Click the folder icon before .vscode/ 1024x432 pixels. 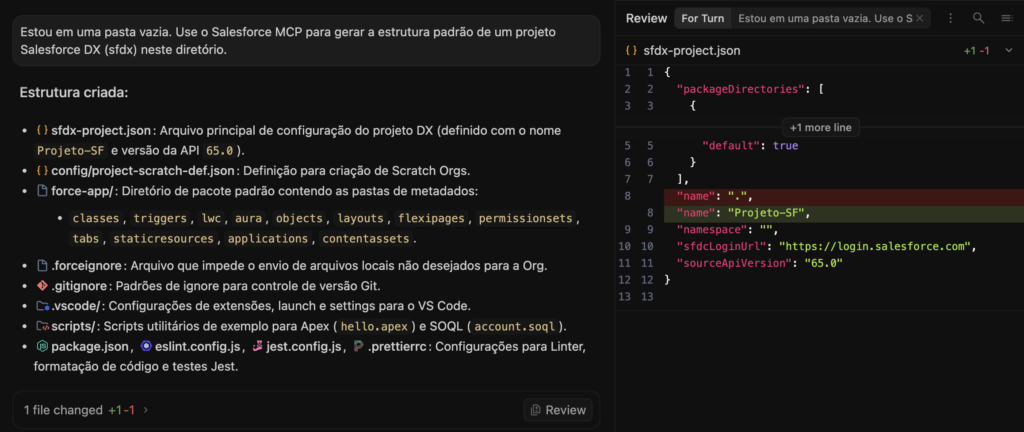pos(42,306)
